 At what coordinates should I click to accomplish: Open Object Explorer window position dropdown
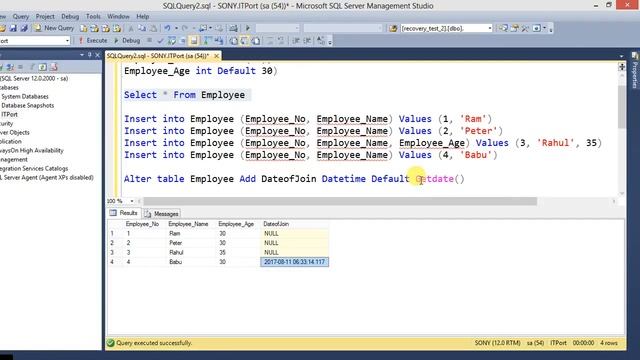pyautogui.click(x=82, y=55)
